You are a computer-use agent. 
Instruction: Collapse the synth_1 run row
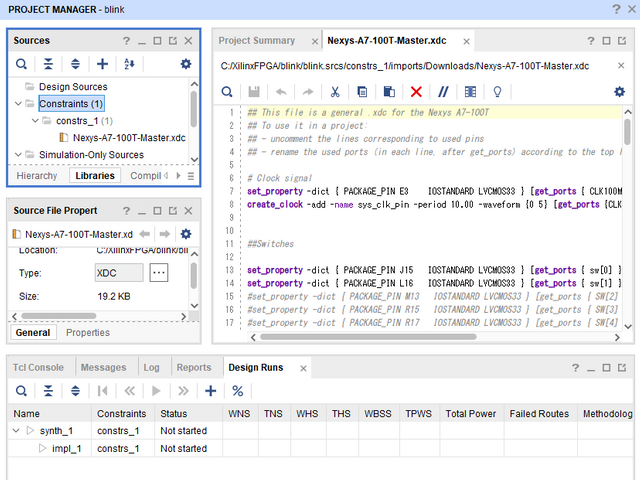tap(17, 431)
